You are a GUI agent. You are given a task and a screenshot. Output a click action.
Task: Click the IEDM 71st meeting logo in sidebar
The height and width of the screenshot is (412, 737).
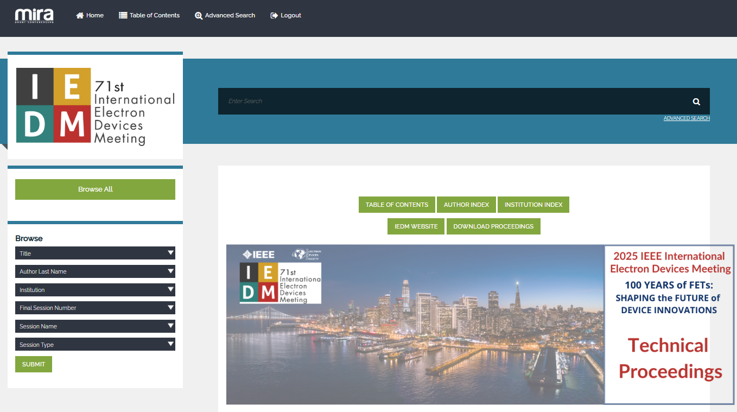[x=95, y=106]
